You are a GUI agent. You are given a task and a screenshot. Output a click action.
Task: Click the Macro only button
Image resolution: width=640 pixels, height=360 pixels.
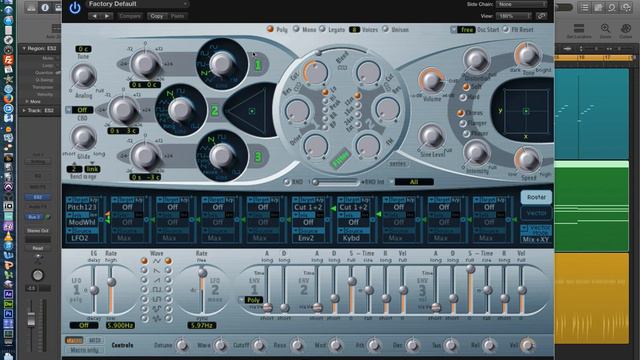click(x=84, y=350)
